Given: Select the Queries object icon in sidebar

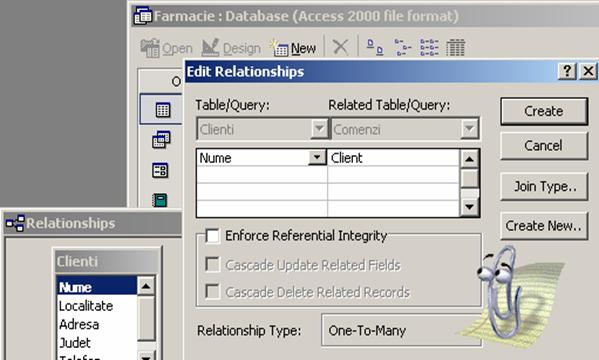Looking at the screenshot, I should click(x=161, y=139).
